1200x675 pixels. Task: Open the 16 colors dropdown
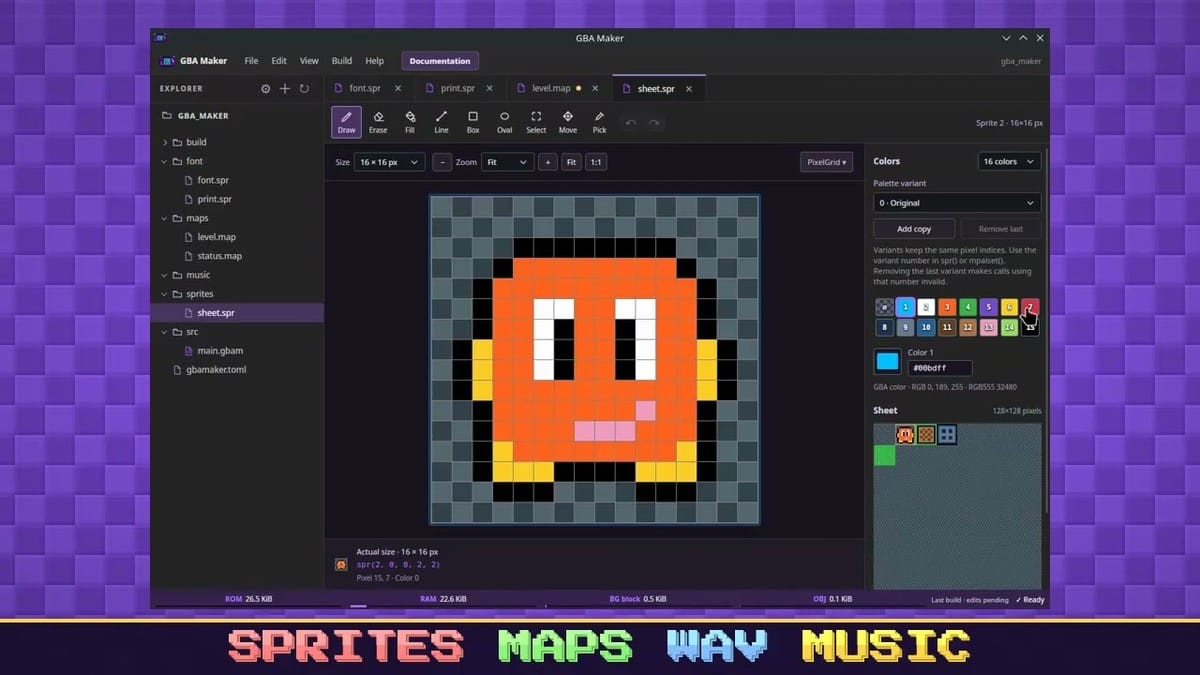pos(1009,161)
